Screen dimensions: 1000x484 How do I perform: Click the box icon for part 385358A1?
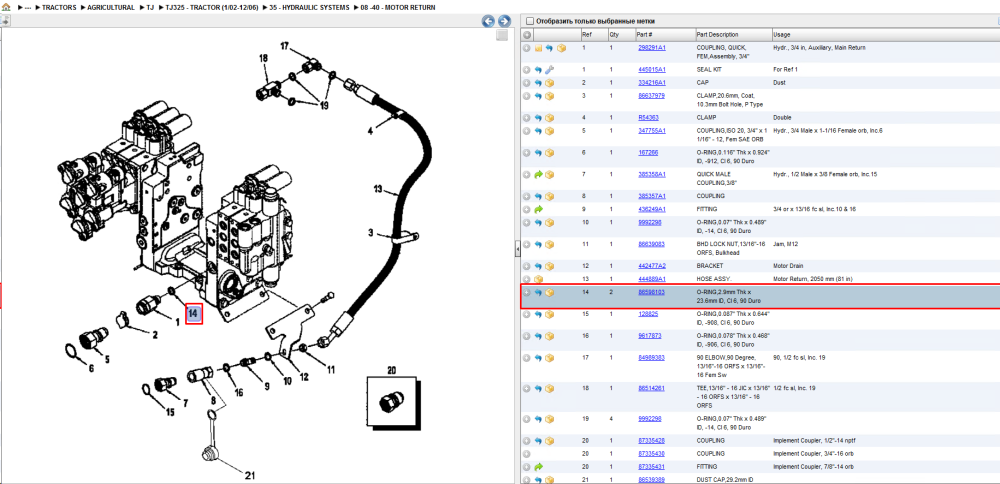tap(550, 174)
